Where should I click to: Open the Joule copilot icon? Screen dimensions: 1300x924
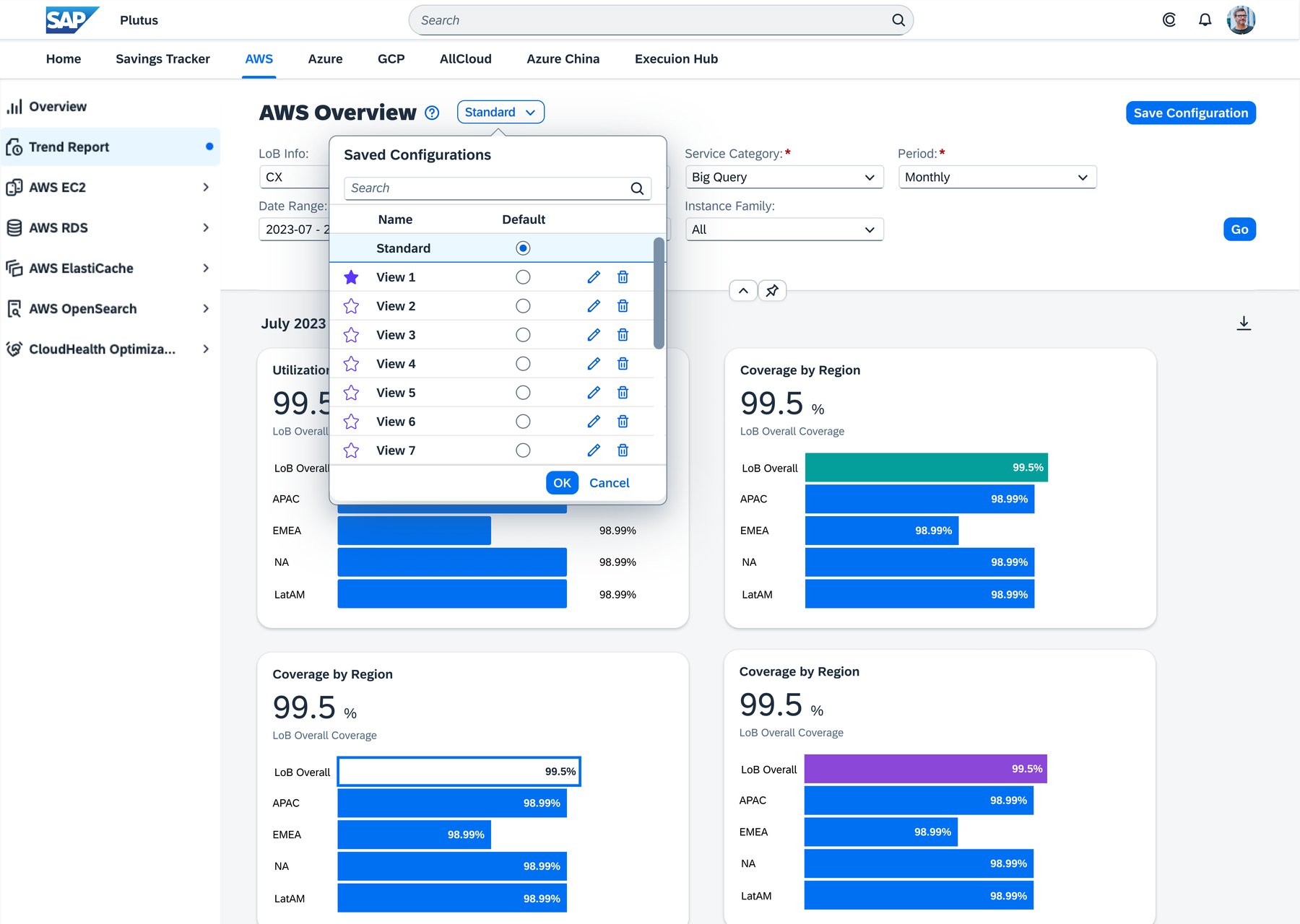[1169, 20]
